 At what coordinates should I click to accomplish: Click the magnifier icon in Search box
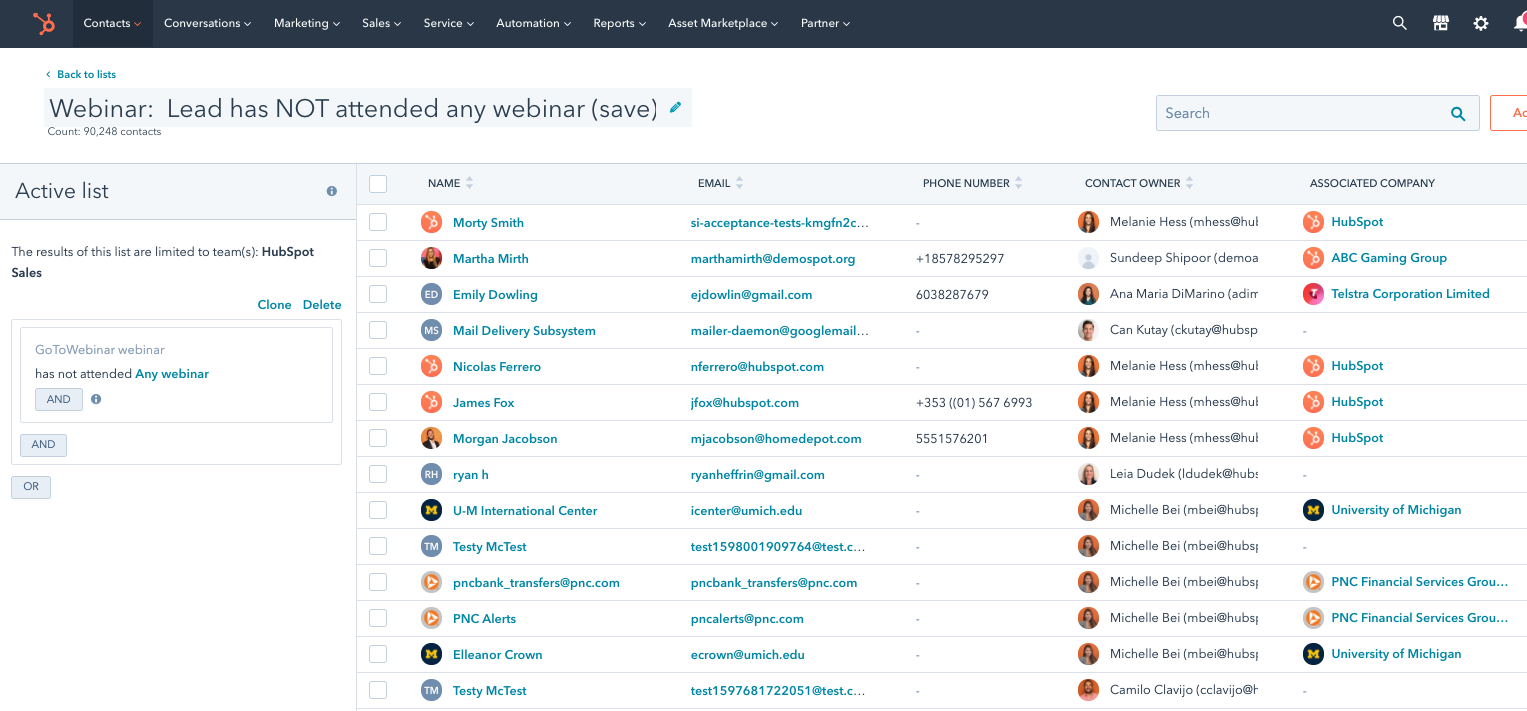1458,114
